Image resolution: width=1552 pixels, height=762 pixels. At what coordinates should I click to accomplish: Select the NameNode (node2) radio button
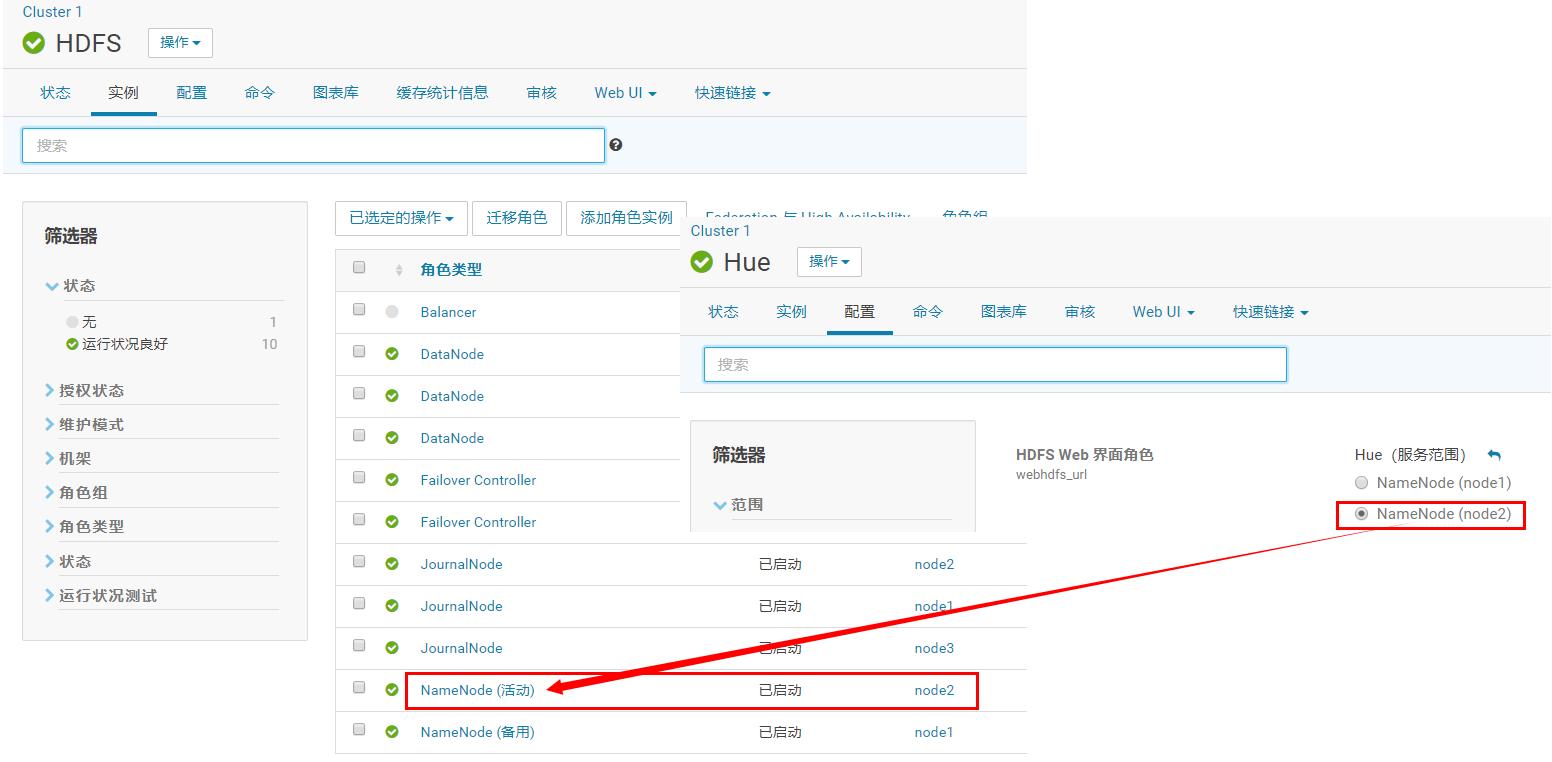click(1361, 513)
